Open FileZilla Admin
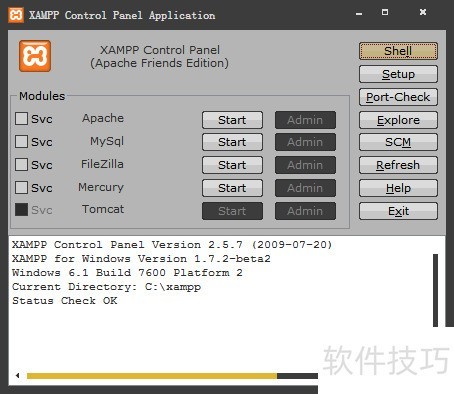Image resolution: width=454 pixels, height=394 pixels. pos(305,165)
